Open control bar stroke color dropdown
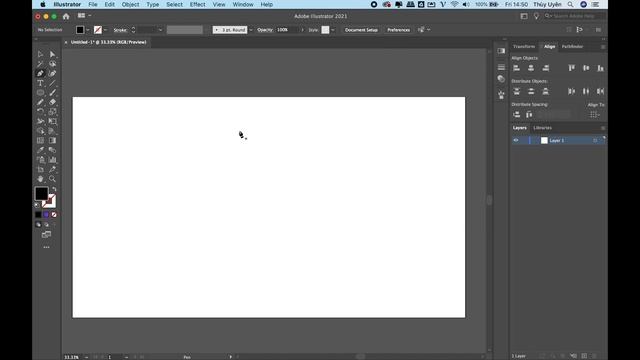Screen dimensions: 640x360 [106, 30]
